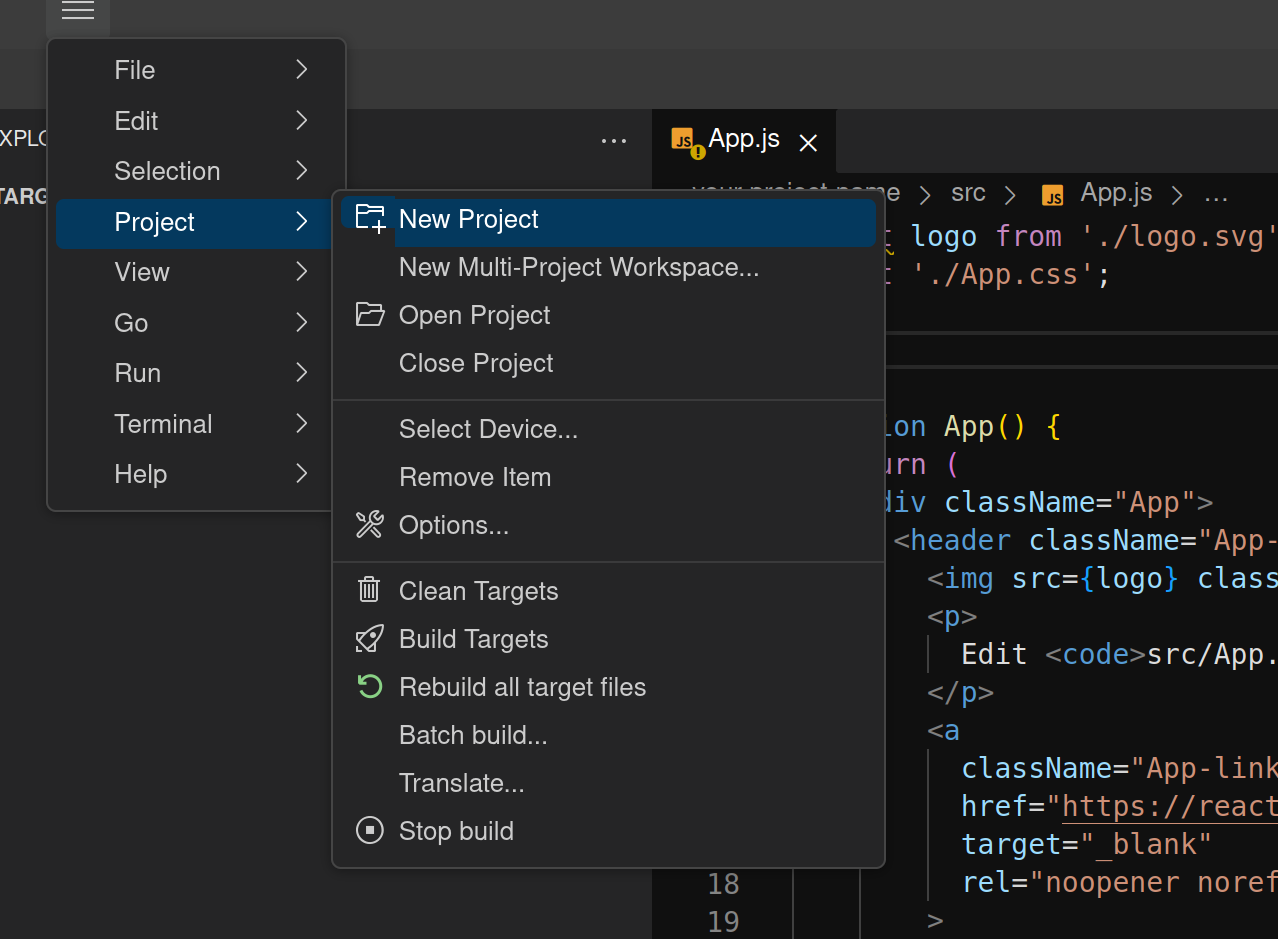Choose Close Project
This screenshot has height=939, width=1278.
608,364
